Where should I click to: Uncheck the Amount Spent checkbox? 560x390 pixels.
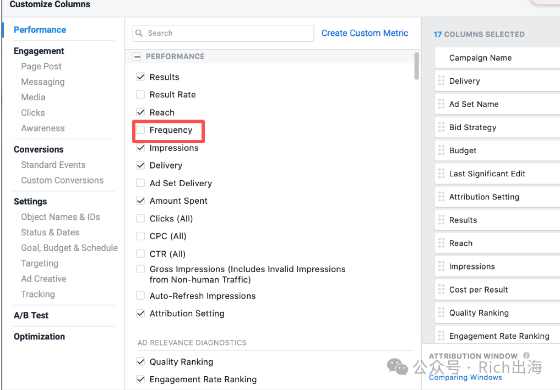141,201
